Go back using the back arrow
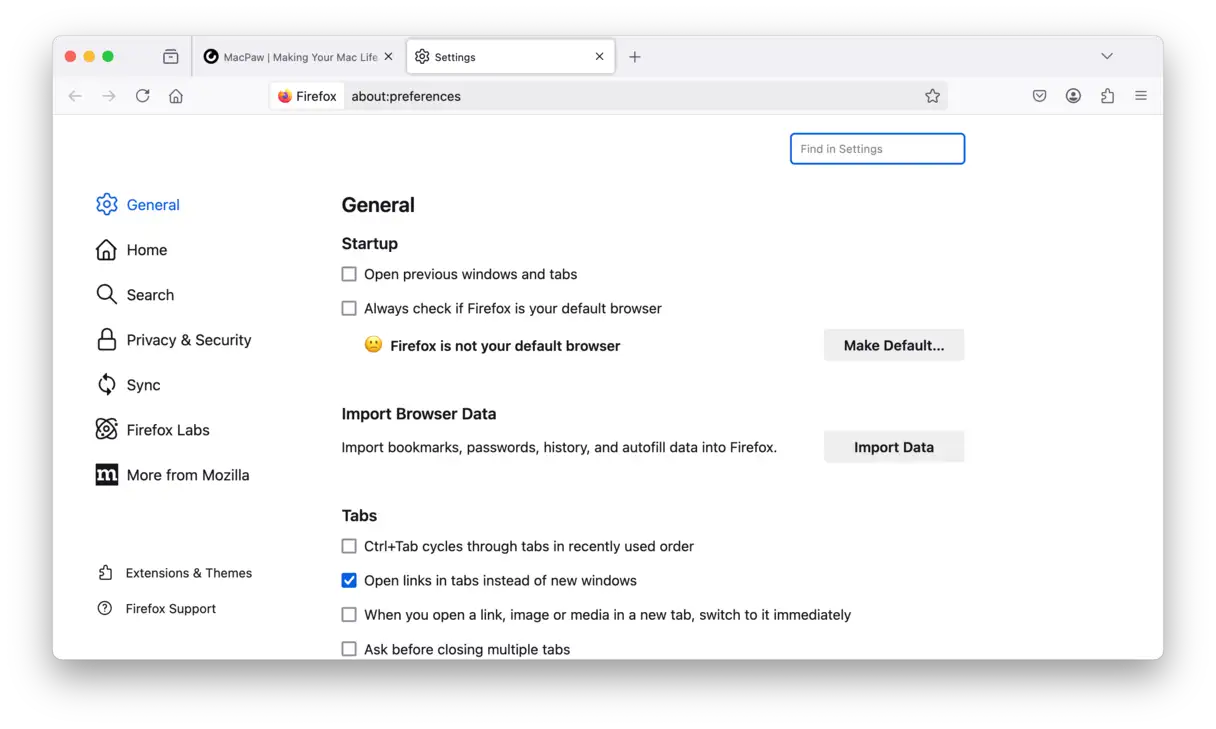1216x729 pixels. (75, 96)
